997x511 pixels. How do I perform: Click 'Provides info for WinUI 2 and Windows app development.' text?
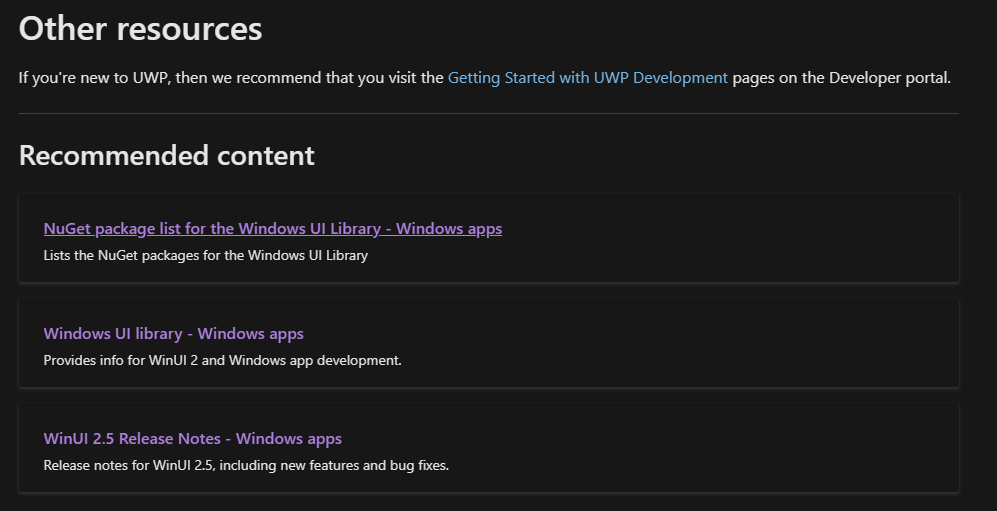(x=223, y=360)
